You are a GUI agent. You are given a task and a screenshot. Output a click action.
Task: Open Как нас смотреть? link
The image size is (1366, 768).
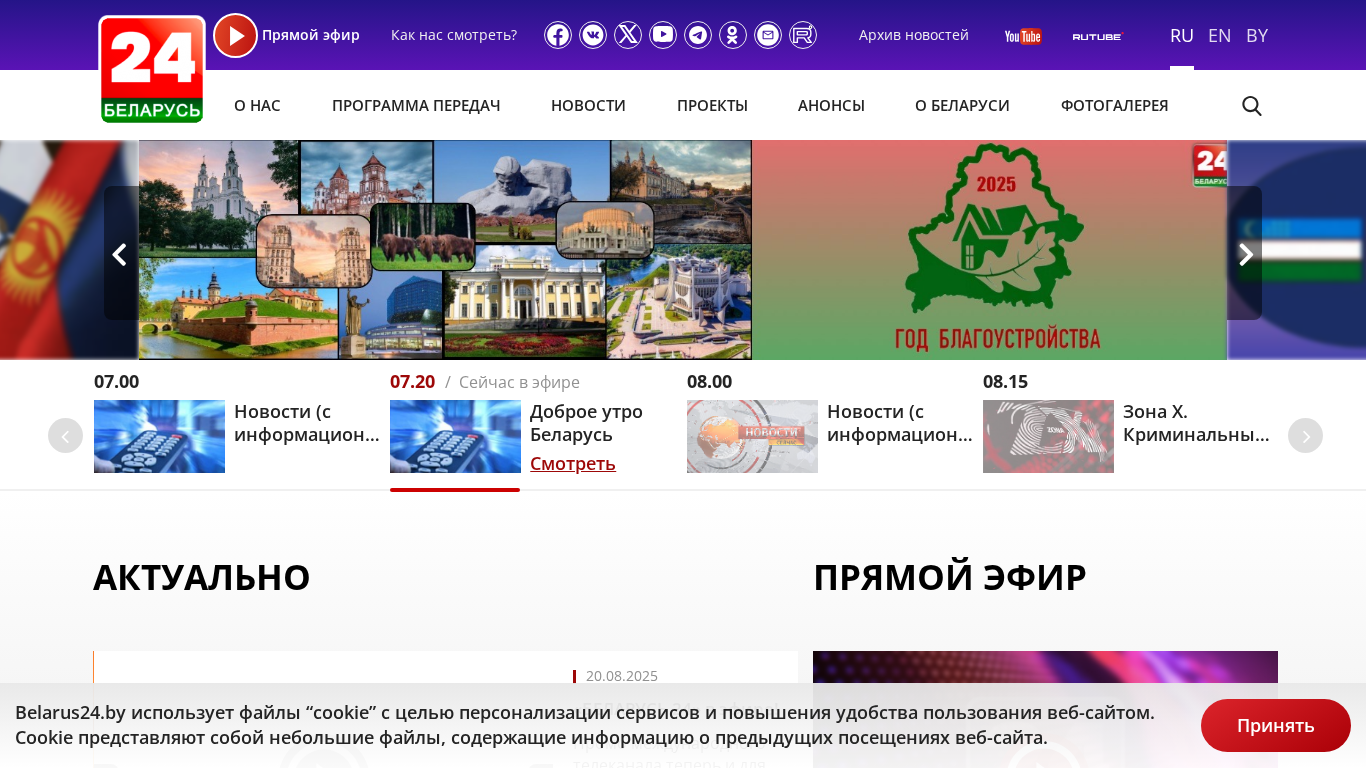pos(454,35)
